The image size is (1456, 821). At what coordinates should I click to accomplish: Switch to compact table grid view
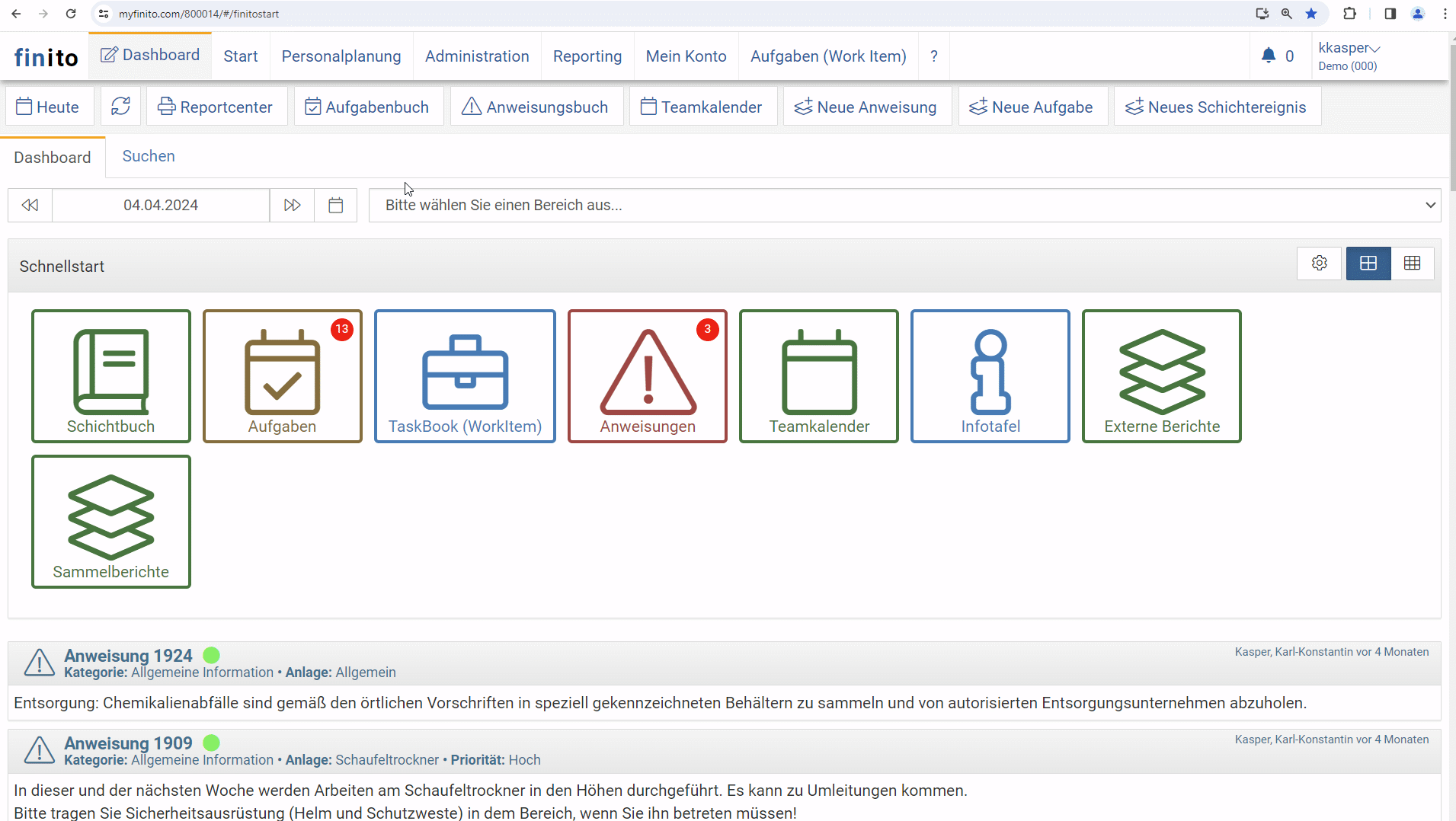tap(1412, 264)
